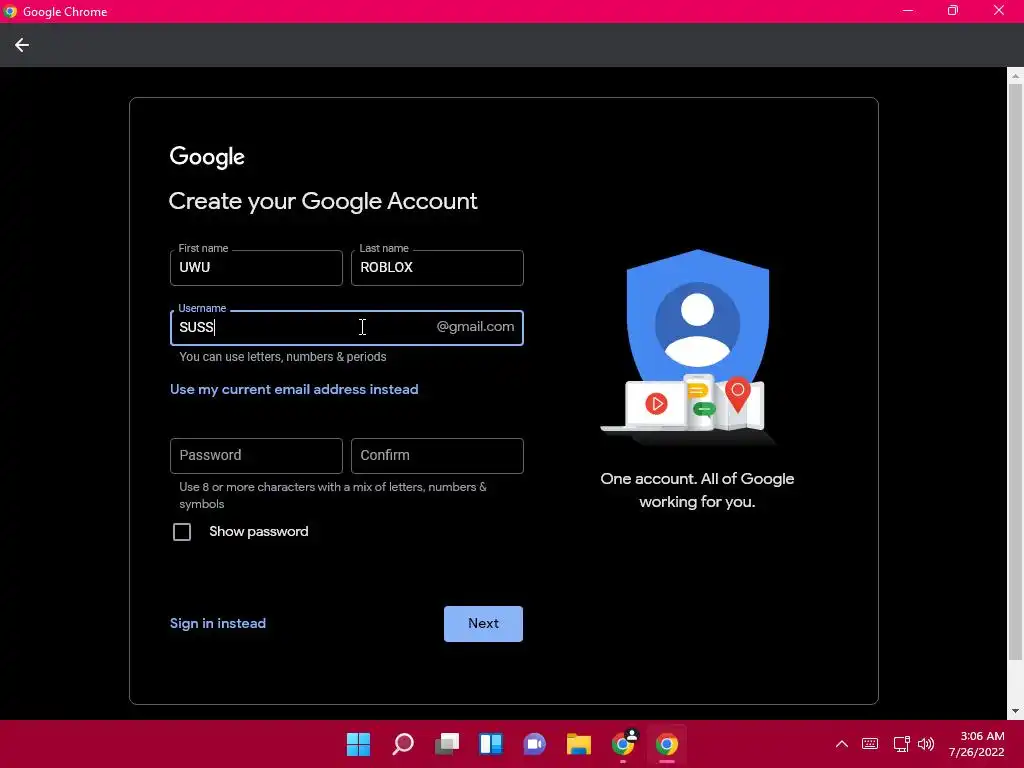Open network status tray icon

tap(901, 744)
